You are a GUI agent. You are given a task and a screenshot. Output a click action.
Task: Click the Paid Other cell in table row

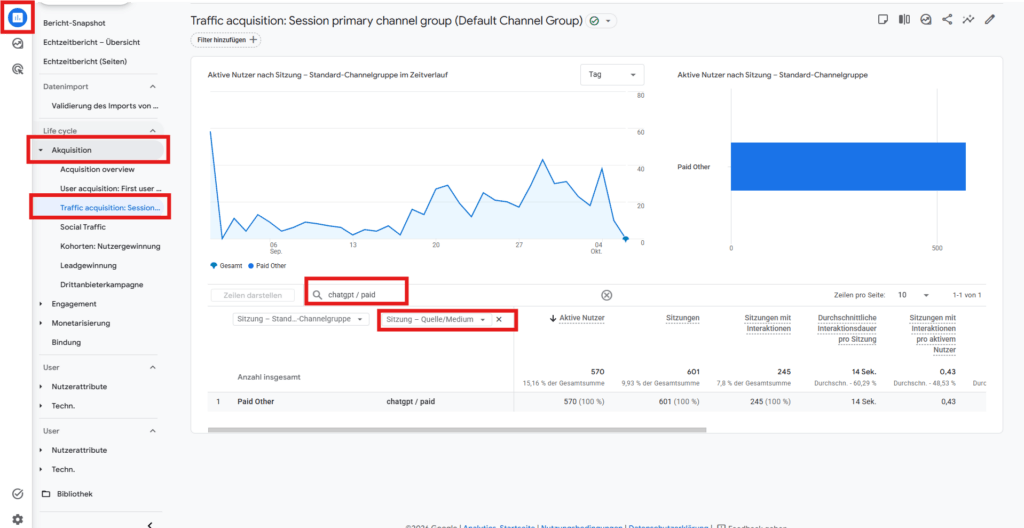tap(255, 402)
